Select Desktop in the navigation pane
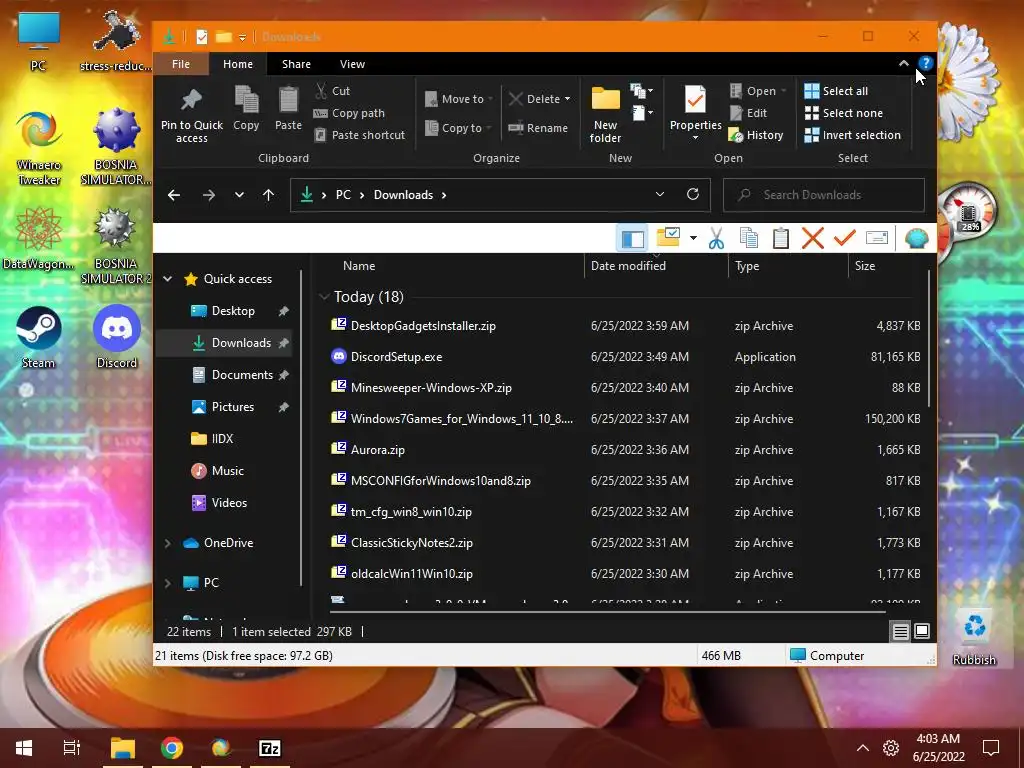 223,311
